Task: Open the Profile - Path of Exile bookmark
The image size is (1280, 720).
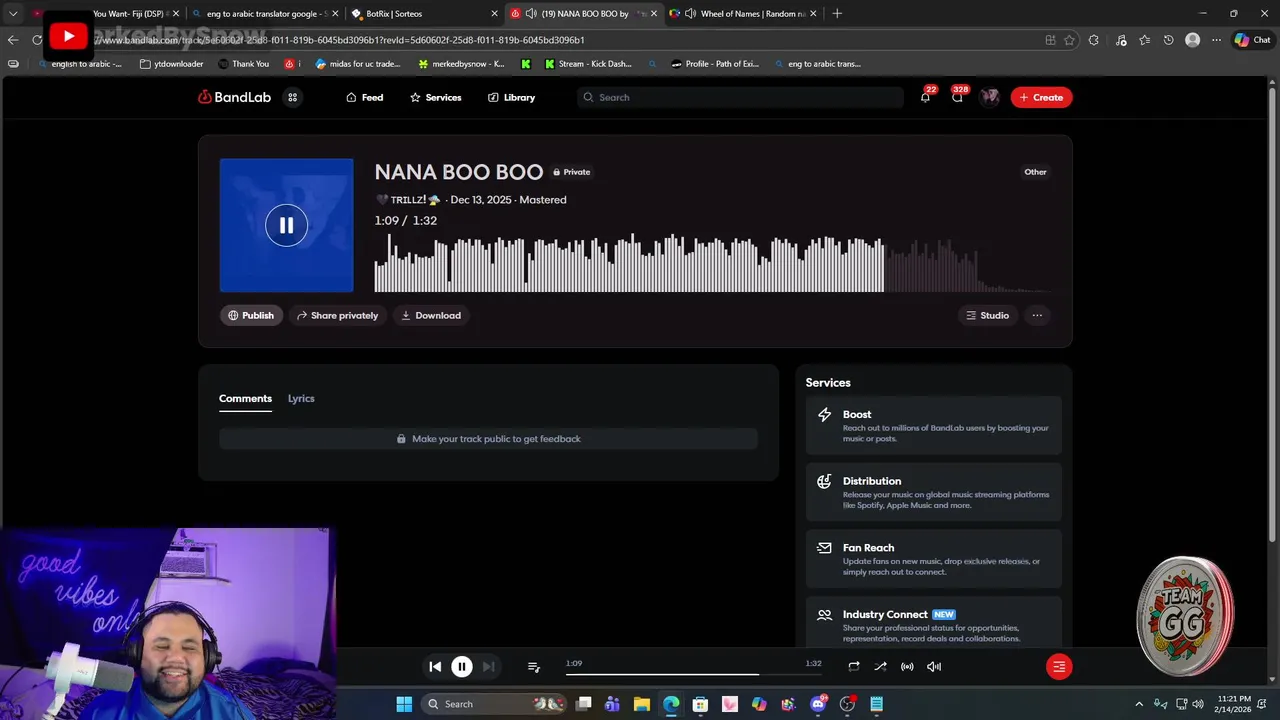Action: (x=715, y=64)
